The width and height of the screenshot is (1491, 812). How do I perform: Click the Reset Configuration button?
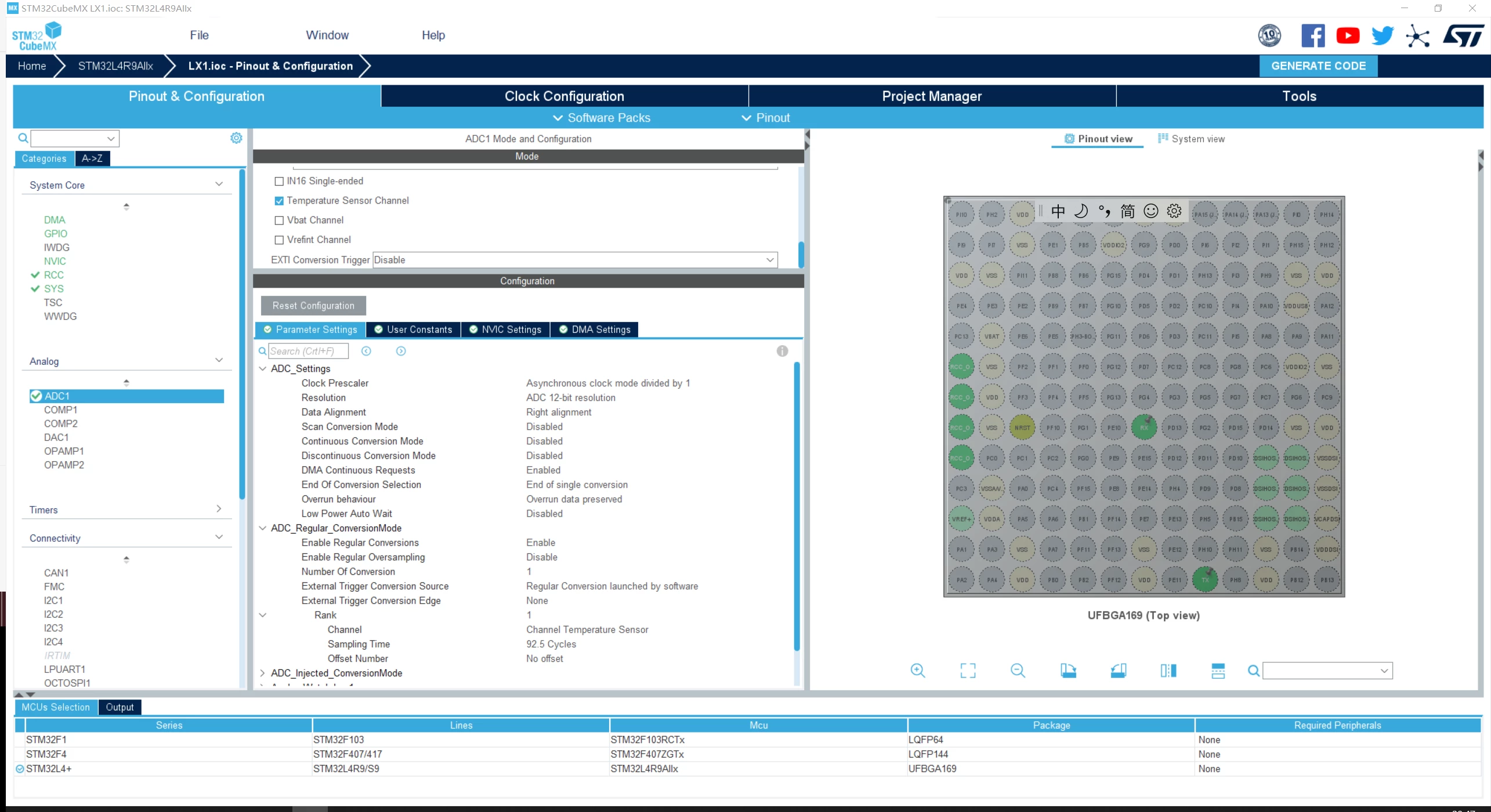313,306
